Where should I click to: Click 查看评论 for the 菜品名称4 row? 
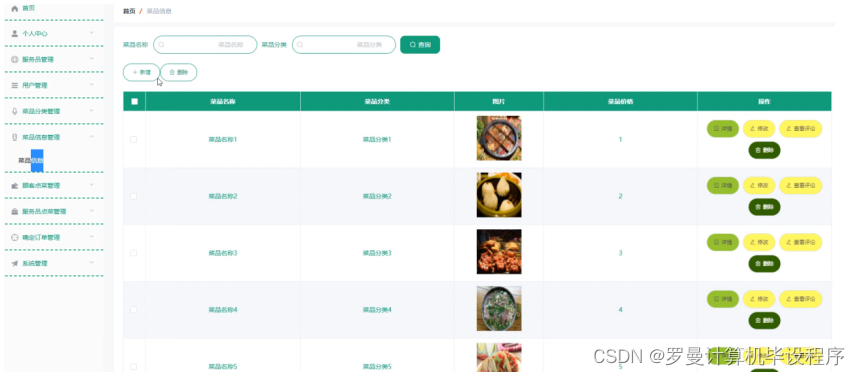tap(801, 299)
